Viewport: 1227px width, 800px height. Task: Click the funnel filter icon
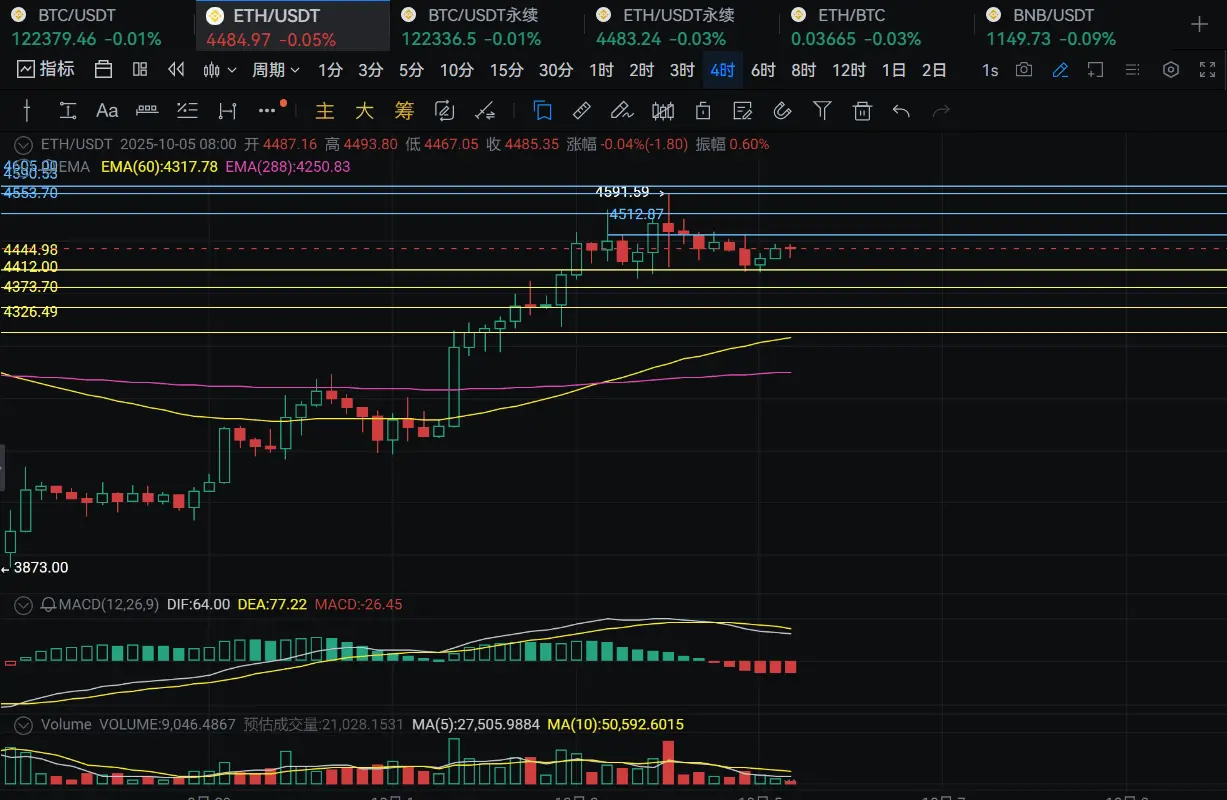coord(822,110)
